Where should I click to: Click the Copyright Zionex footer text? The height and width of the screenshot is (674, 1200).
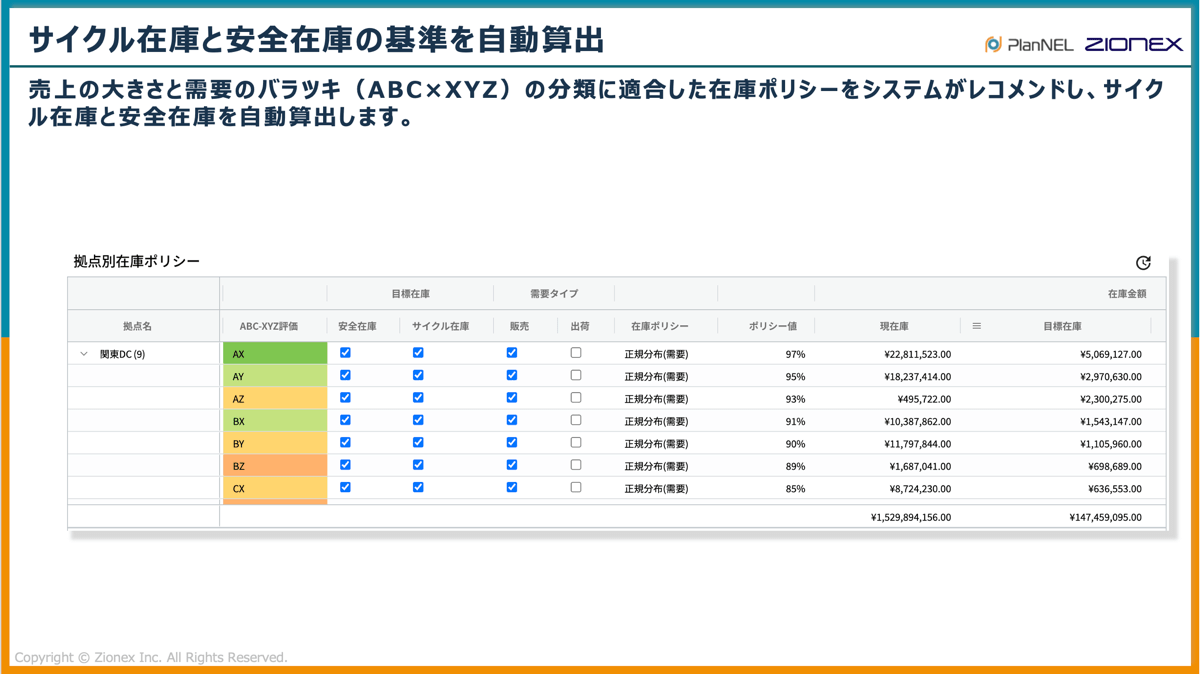(153, 657)
